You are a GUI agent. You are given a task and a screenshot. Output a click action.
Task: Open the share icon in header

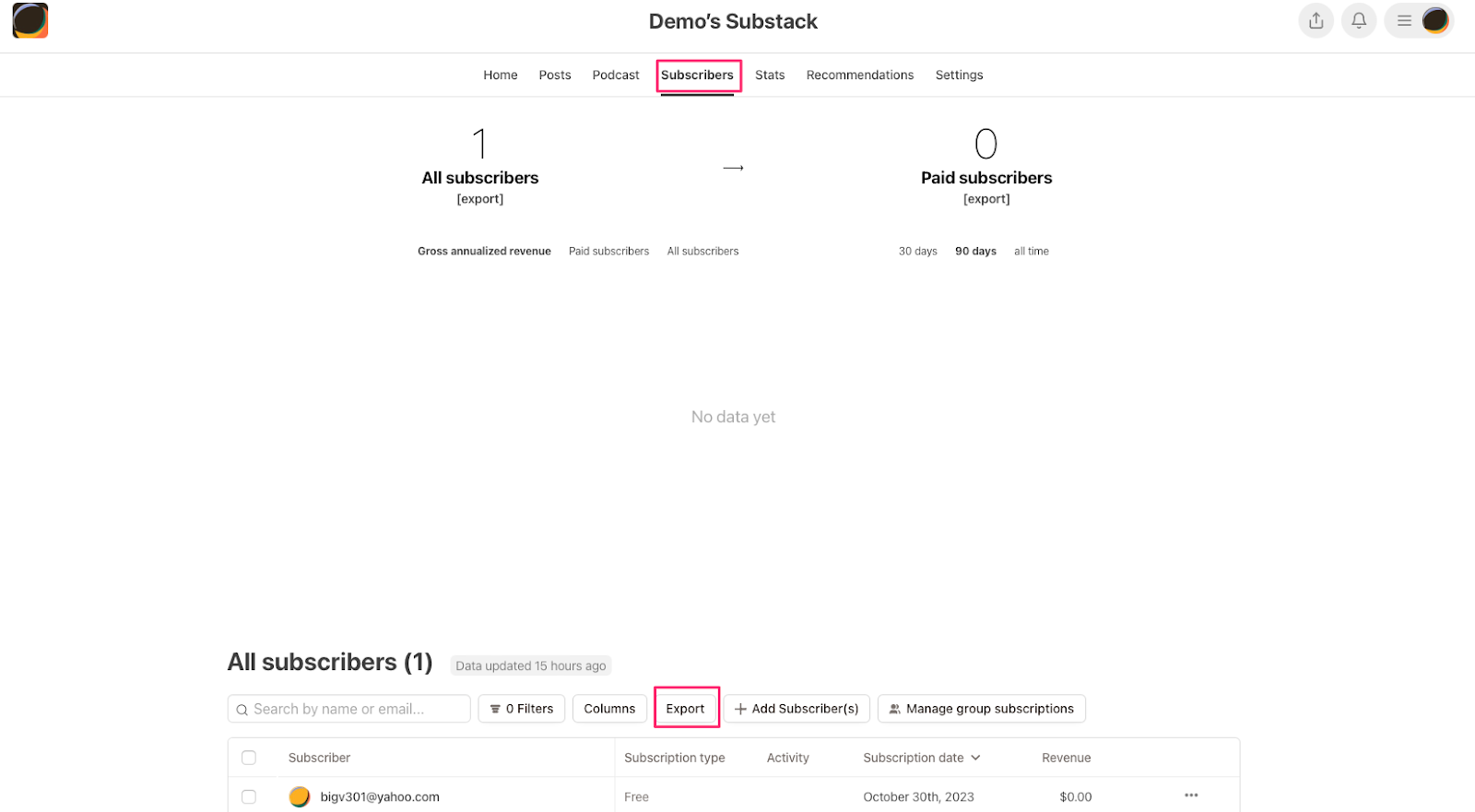[x=1316, y=20]
